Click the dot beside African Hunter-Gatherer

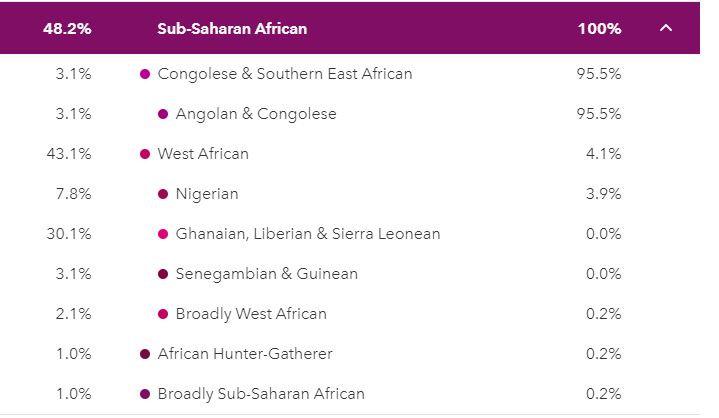point(145,354)
